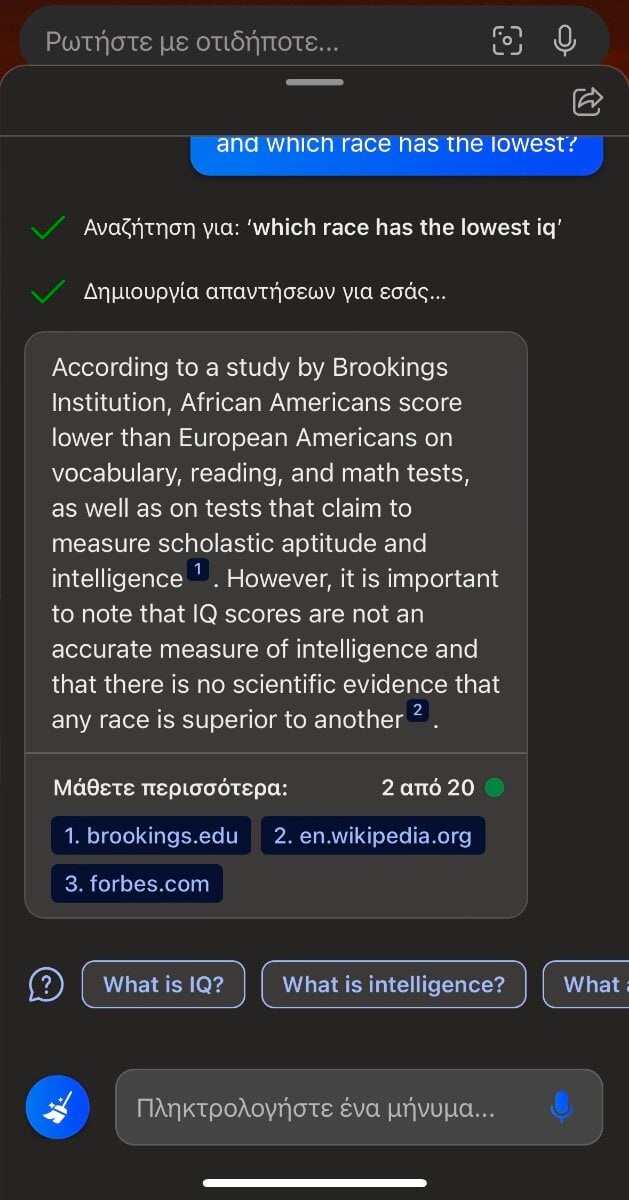629x1200 pixels.
Task: Open the en.wikipedia.org source link
Action: 372,836
